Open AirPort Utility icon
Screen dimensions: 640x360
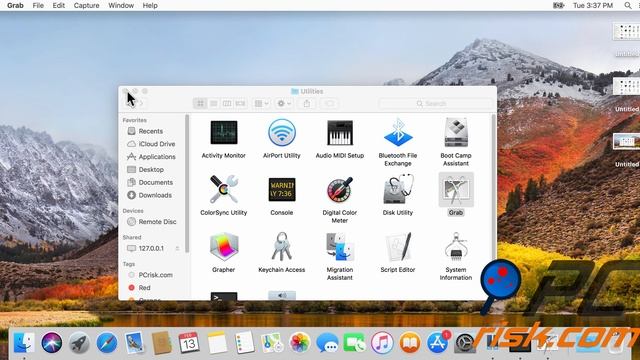tap(282, 132)
